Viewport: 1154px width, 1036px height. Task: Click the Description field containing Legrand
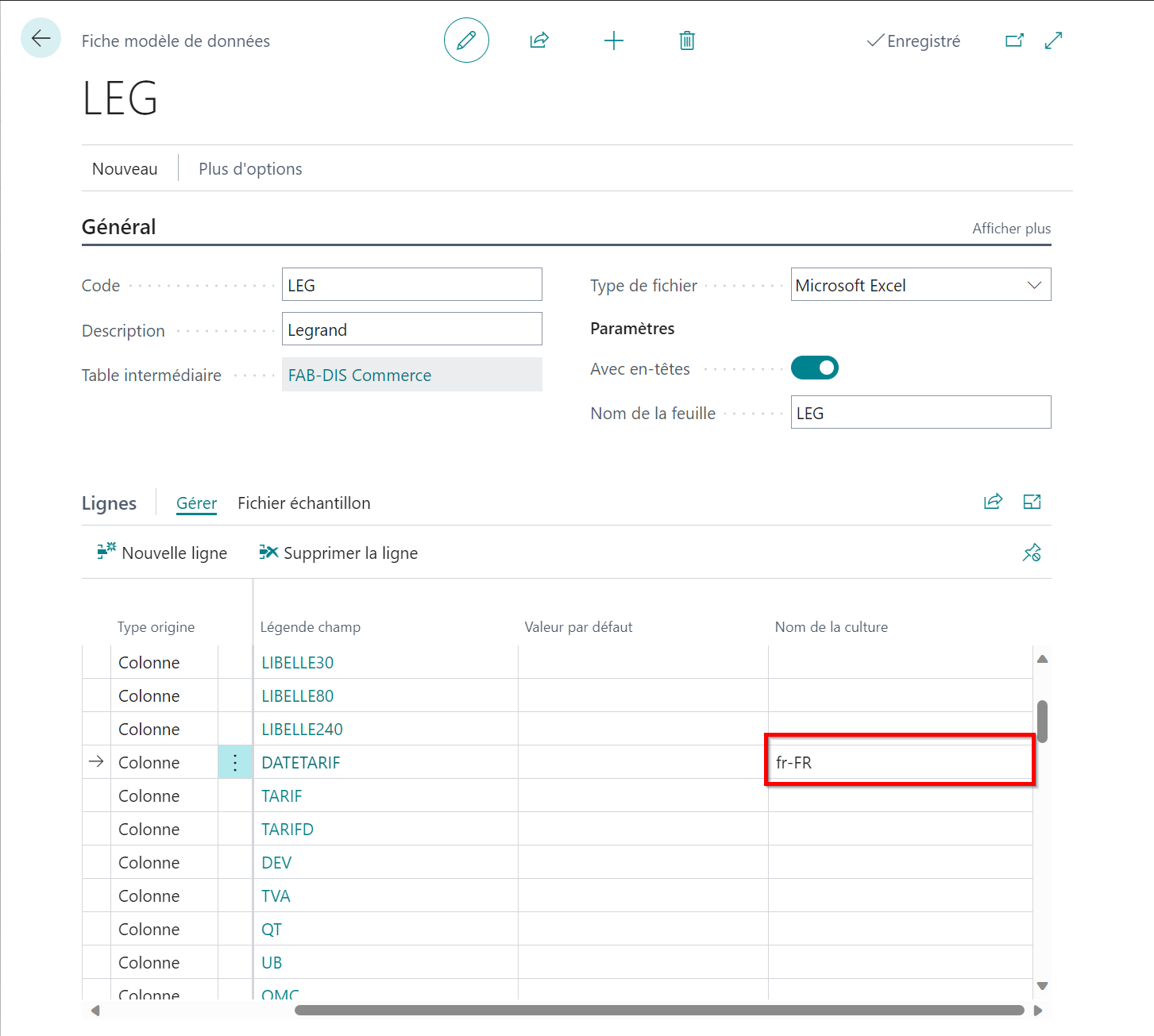pyautogui.click(x=411, y=329)
